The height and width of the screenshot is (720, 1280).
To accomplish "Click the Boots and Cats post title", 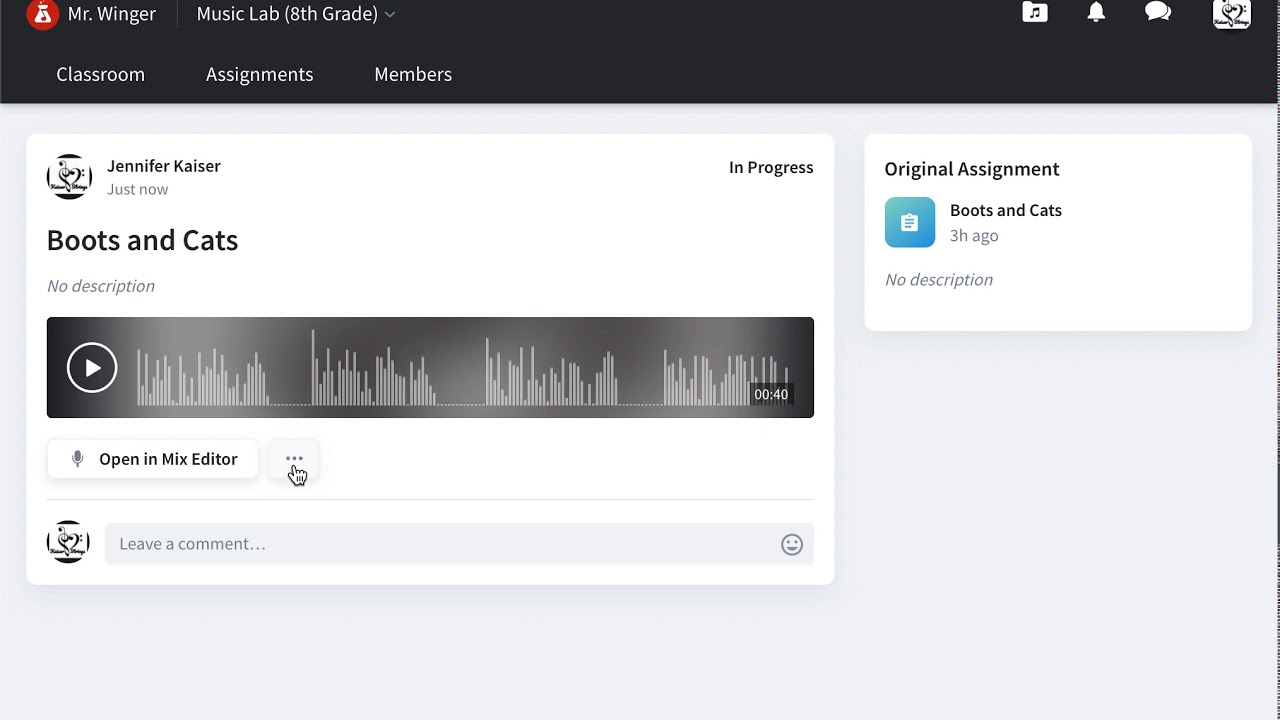I will click(x=142, y=240).
